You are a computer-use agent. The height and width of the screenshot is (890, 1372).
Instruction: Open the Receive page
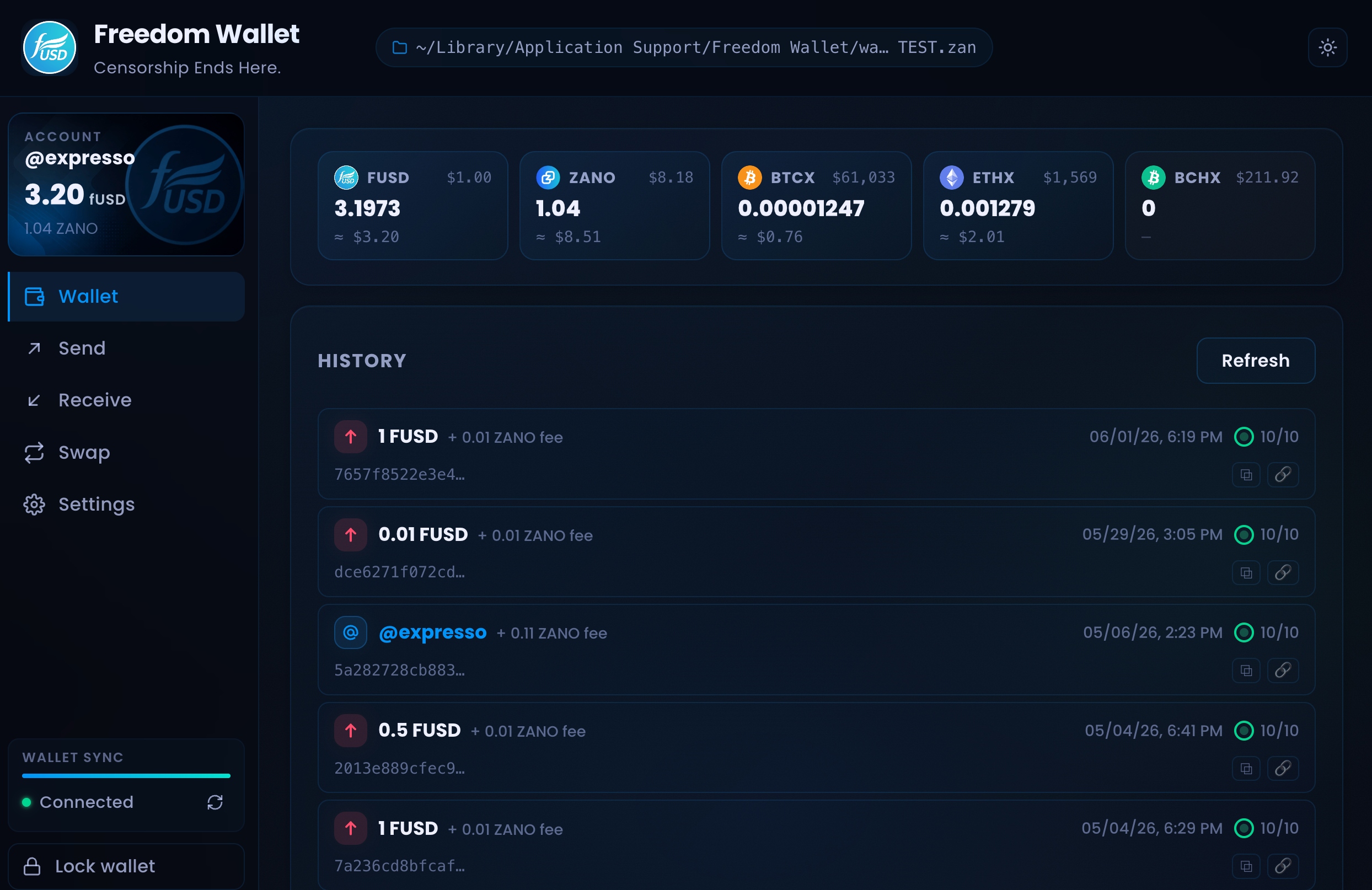(x=126, y=400)
